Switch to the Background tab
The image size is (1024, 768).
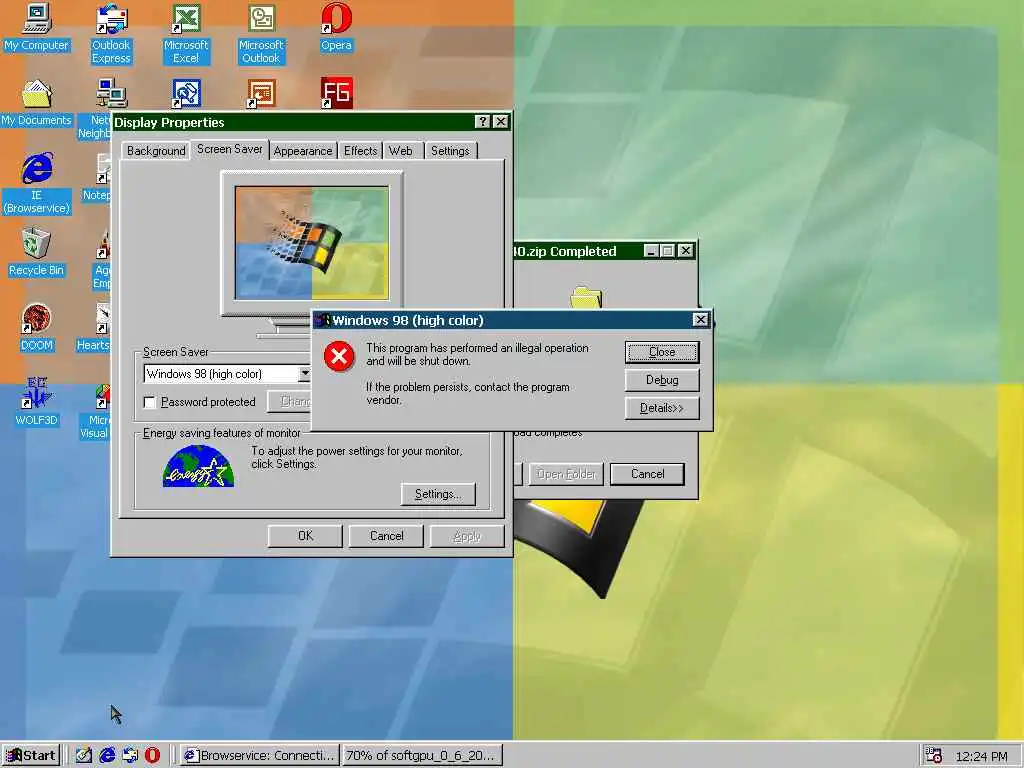156,151
